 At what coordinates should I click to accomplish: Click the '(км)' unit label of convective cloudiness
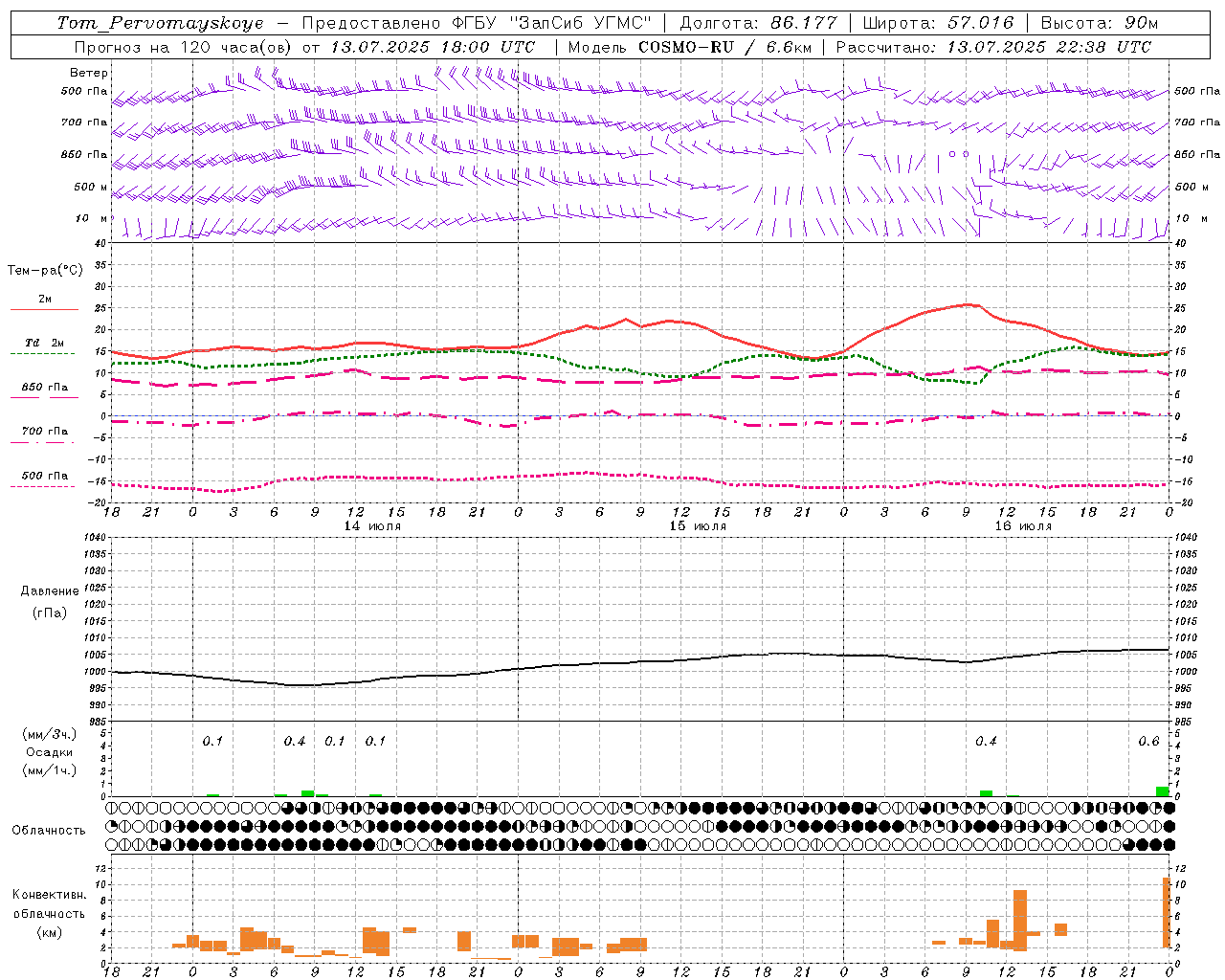pos(49,932)
